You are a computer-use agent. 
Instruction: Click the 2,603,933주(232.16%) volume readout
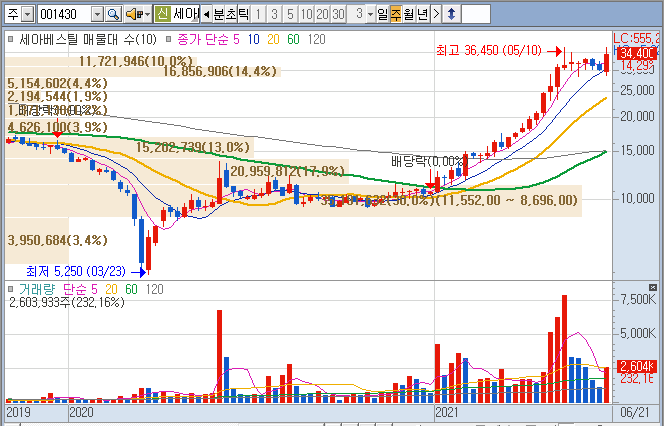(67, 302)
